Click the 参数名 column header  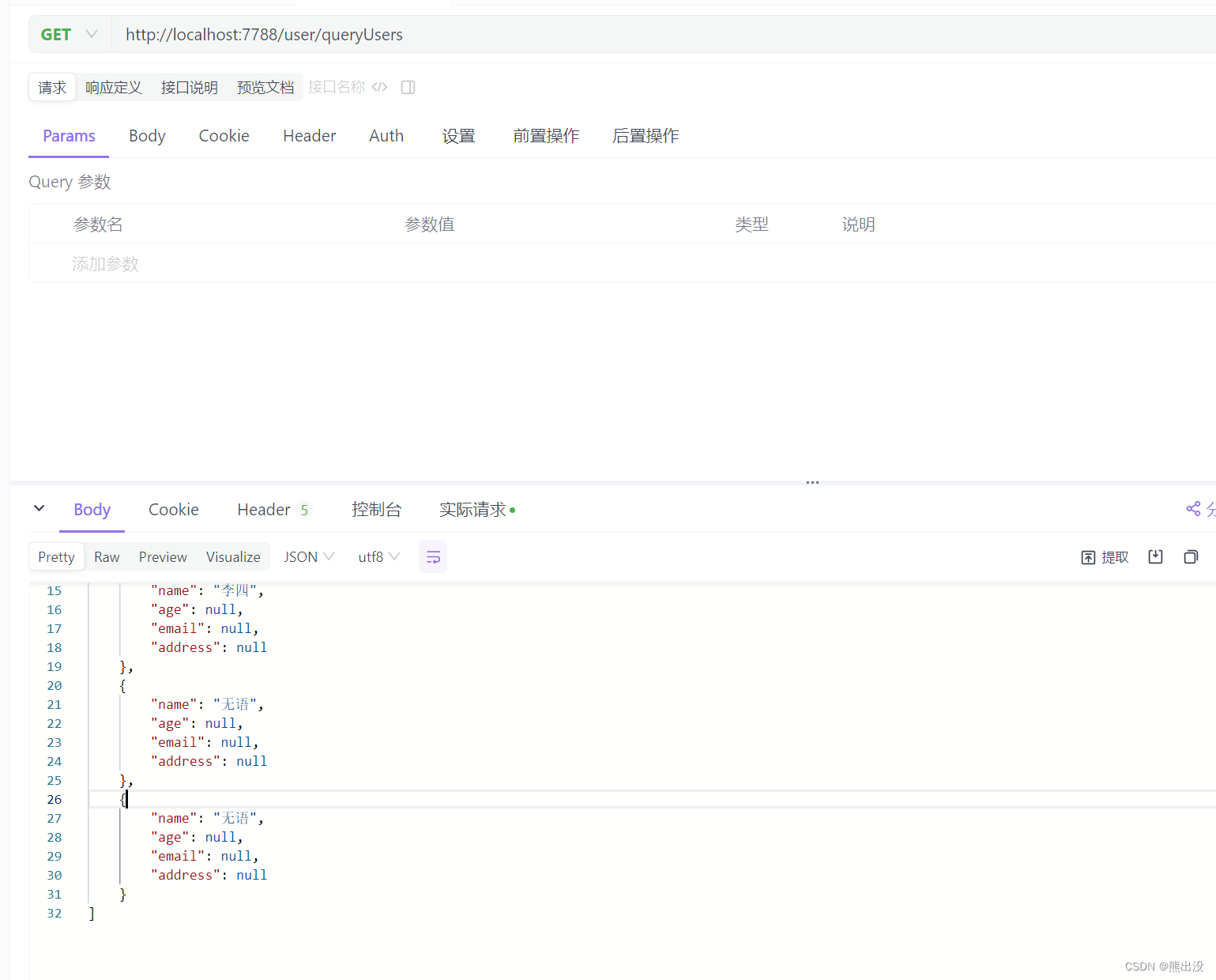pos(98,224)
